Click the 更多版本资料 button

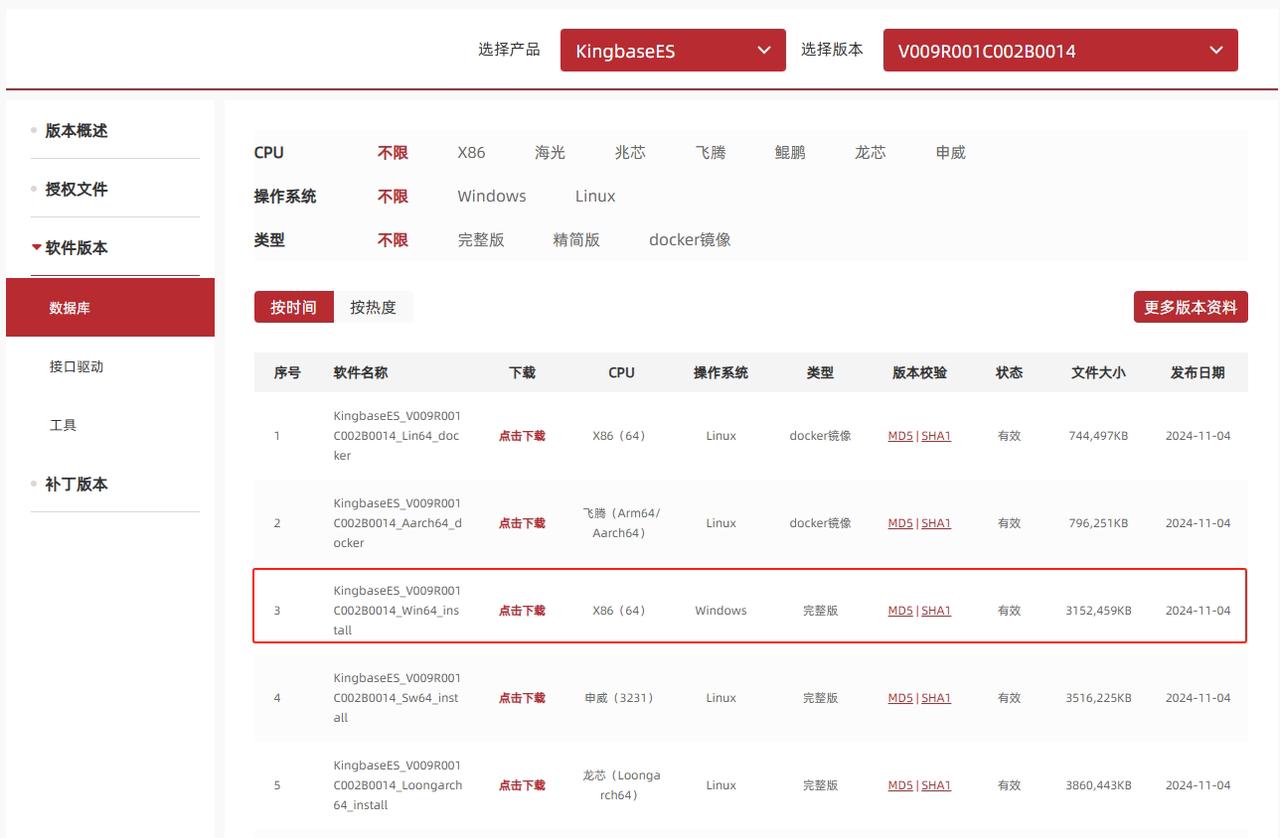(1190, 307)
